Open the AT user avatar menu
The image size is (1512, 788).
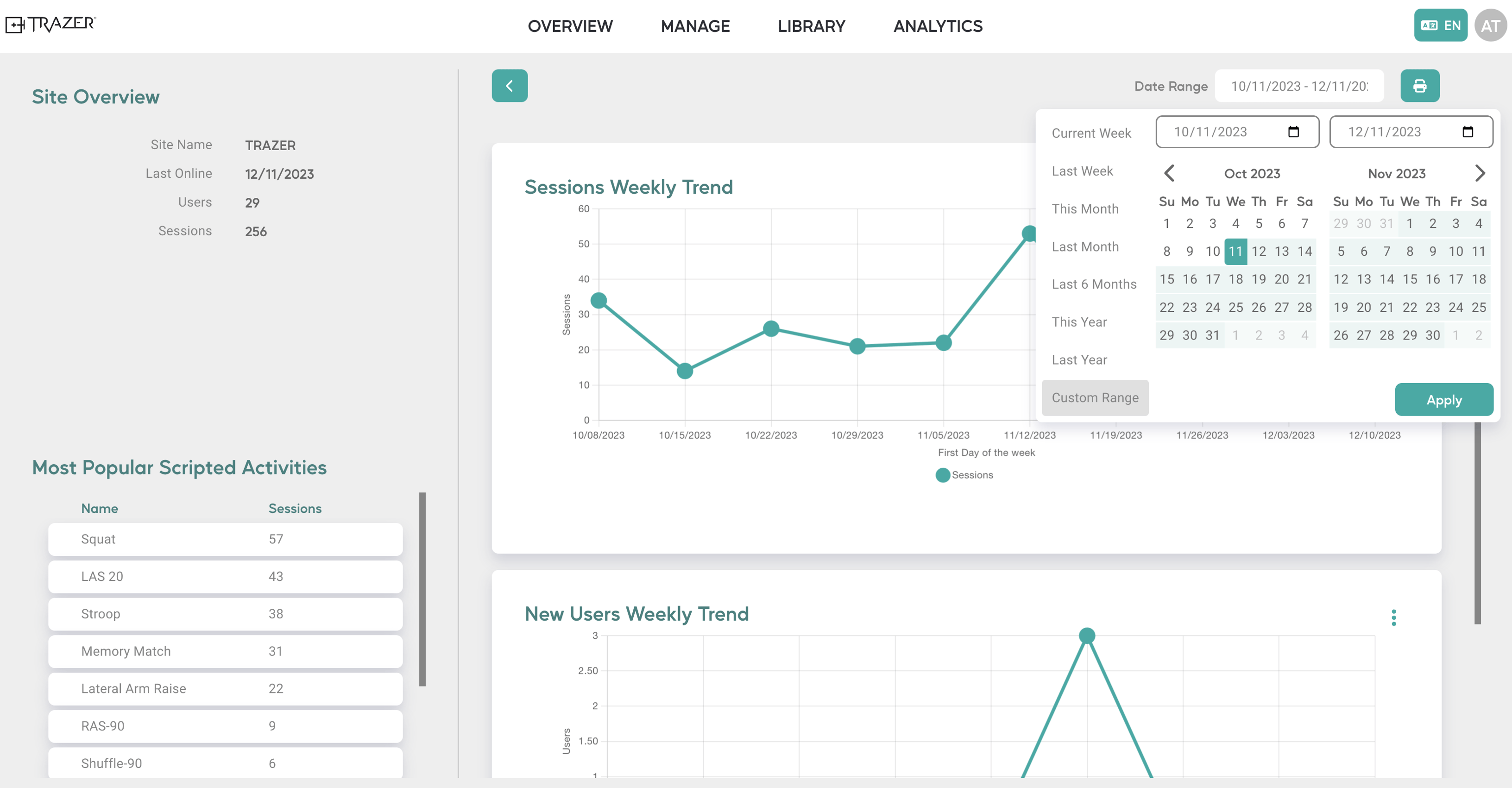click(x=1490, y=25)
